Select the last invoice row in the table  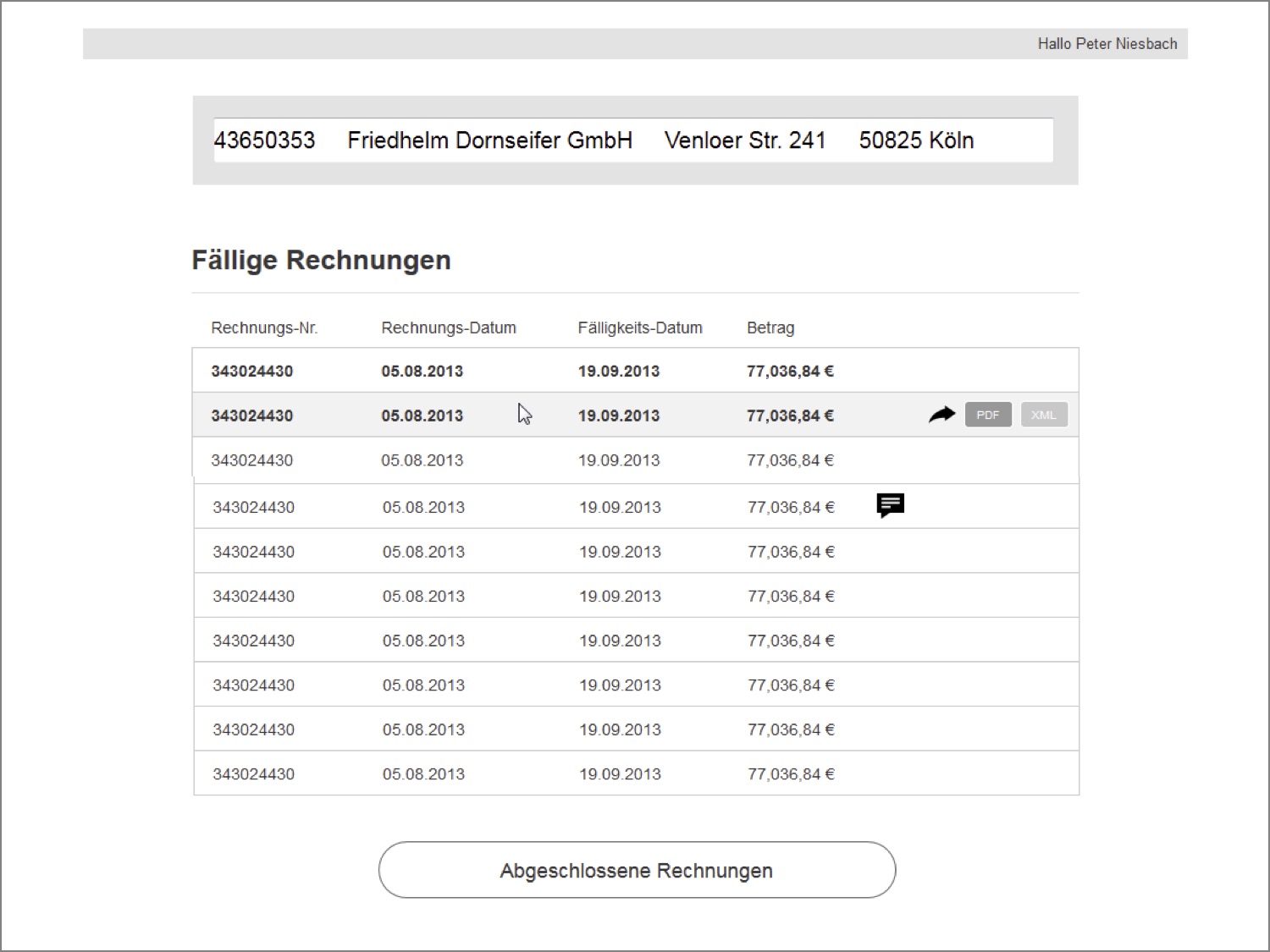637,773
